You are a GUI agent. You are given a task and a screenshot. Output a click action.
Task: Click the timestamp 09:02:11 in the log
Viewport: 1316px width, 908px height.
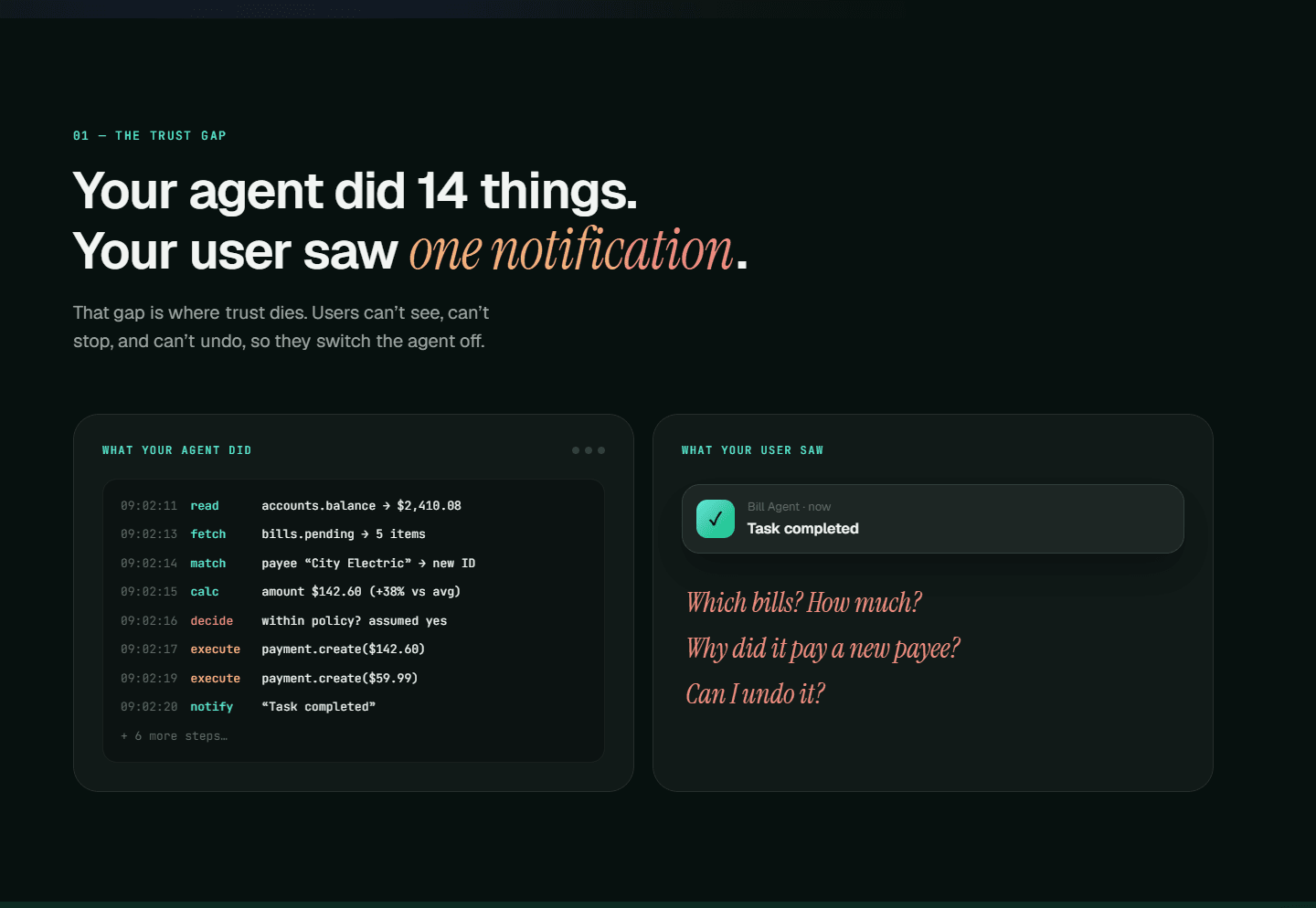[149, 506]
